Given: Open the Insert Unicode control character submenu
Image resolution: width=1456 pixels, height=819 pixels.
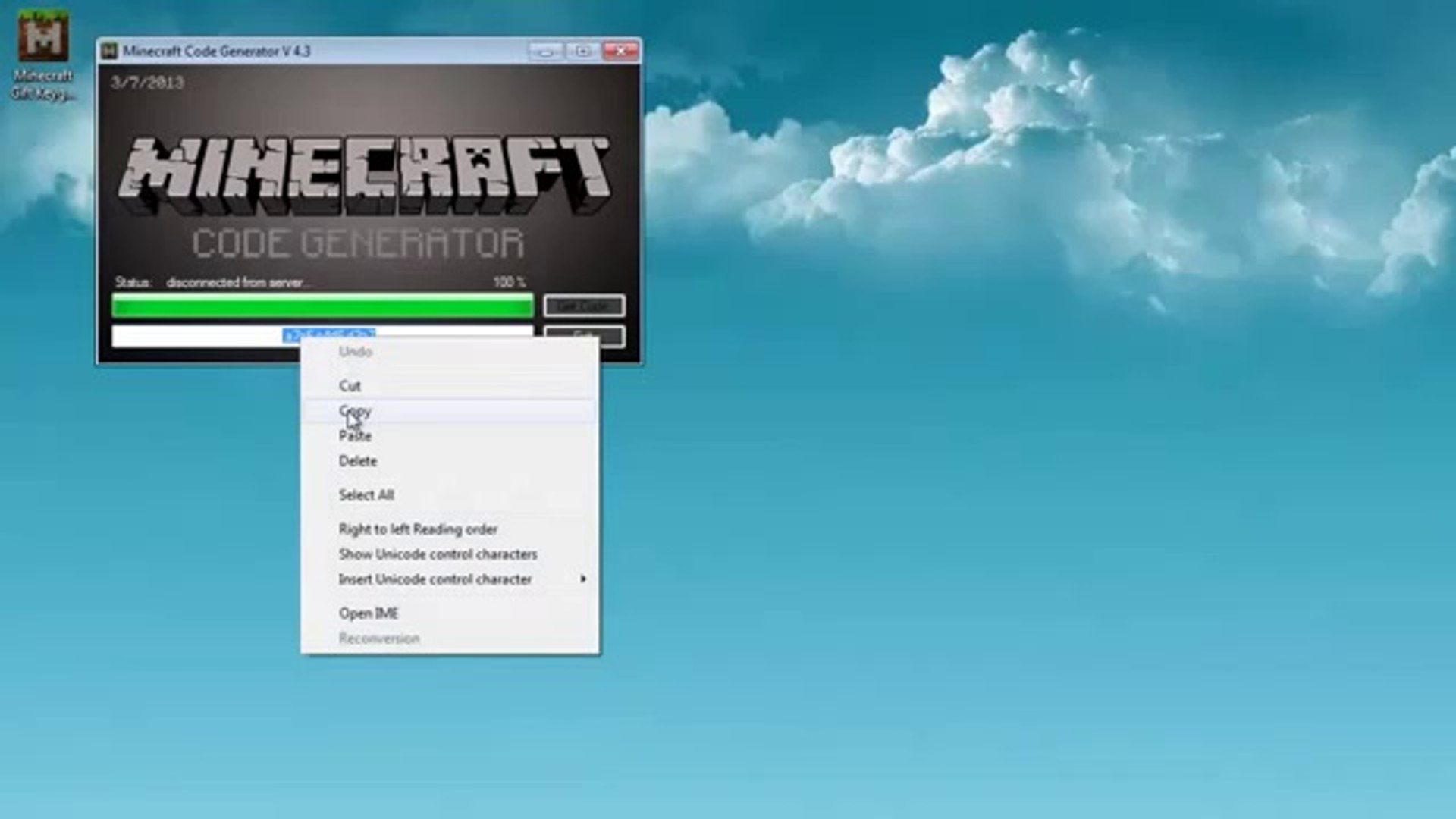Looking at the screenshot, I should pos(435,579).
